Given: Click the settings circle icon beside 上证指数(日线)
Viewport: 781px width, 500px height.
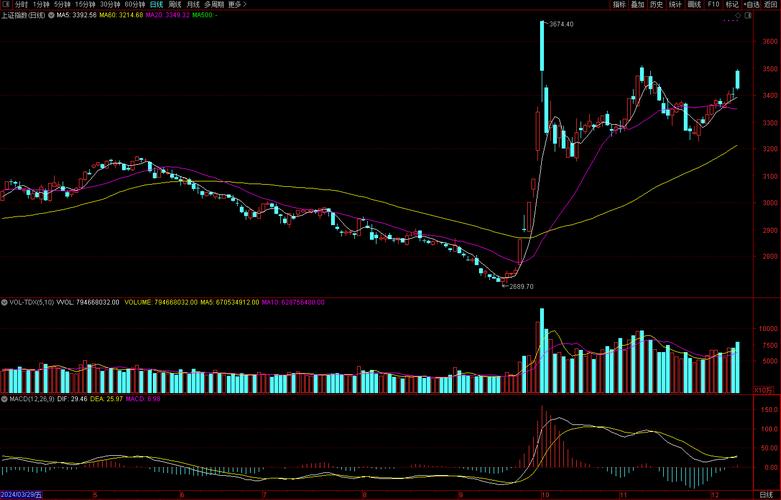Looking at the screenshot, I should point(50,16).
